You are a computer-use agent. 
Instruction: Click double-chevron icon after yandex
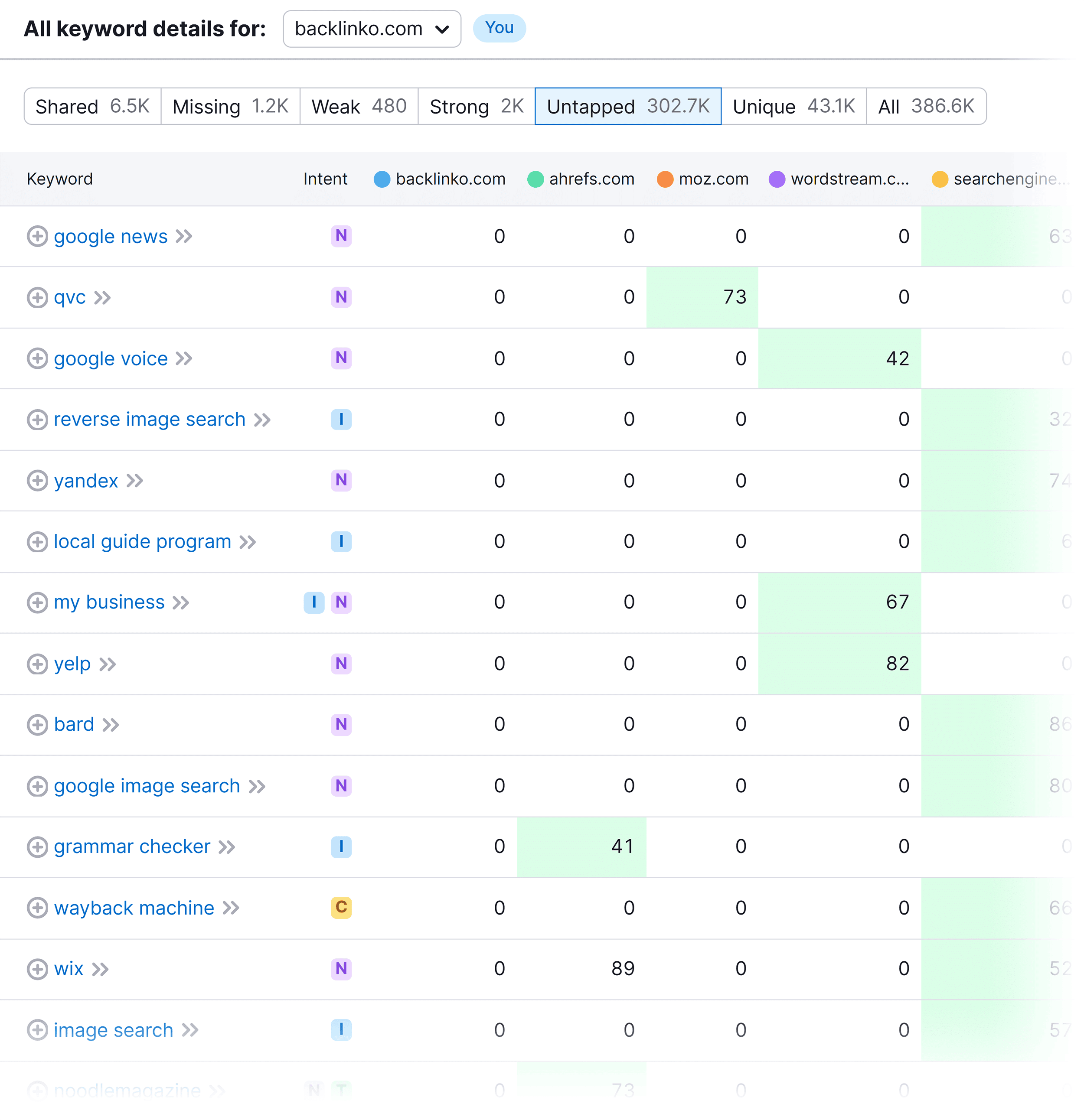point(135,481)
